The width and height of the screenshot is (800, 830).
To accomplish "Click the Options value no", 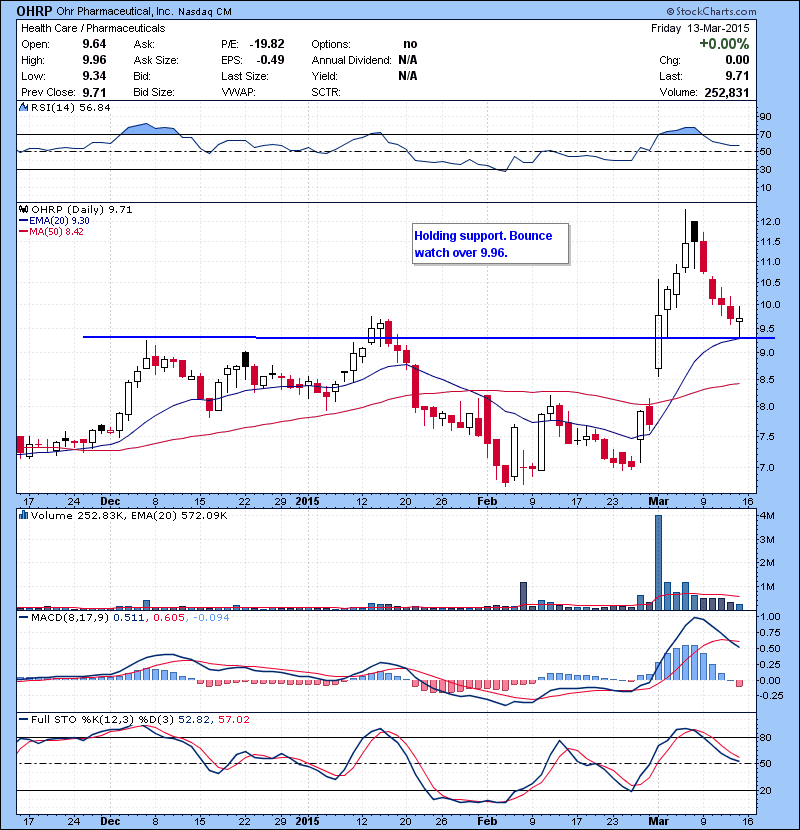I will pyautogui.click(x=410, y=44).
